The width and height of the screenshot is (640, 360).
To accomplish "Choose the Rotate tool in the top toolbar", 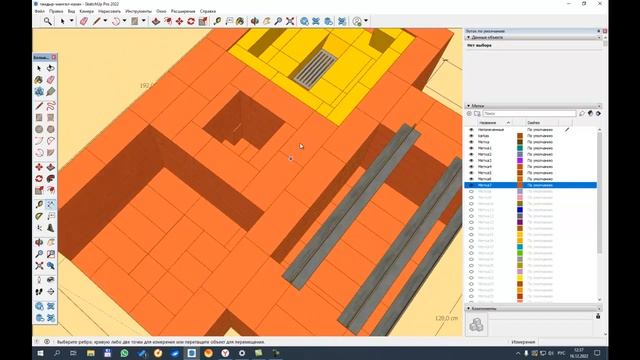I will (x=191, y=21).
